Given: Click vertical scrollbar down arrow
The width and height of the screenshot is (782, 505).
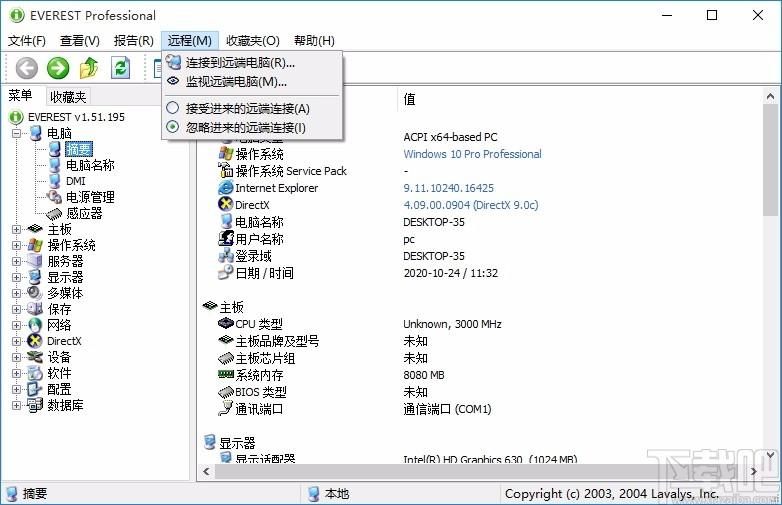Looking at the screenshot, I should (x=771, y=455).
